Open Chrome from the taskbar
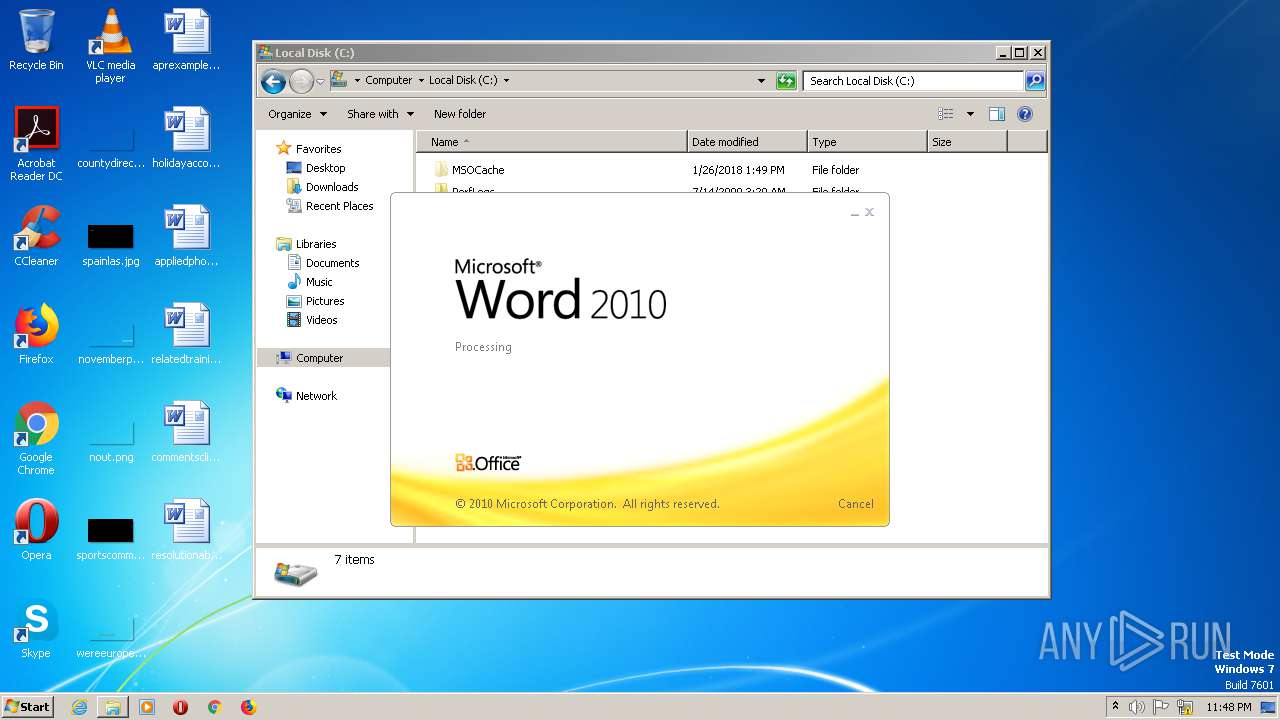Viewport: 1280px width, 720px height. (214, 707)
